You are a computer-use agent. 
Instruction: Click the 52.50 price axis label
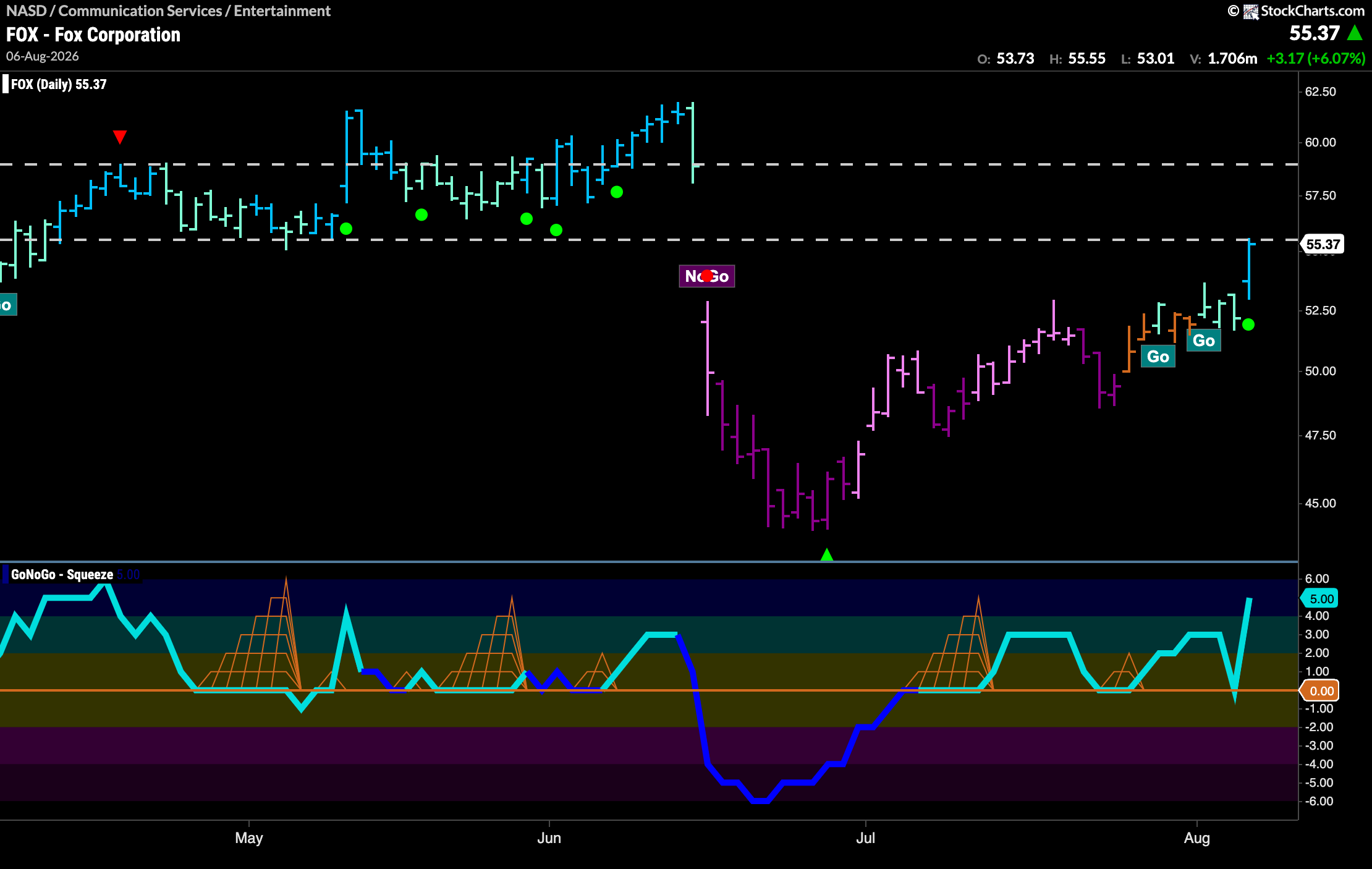(x=1321, y=310)
